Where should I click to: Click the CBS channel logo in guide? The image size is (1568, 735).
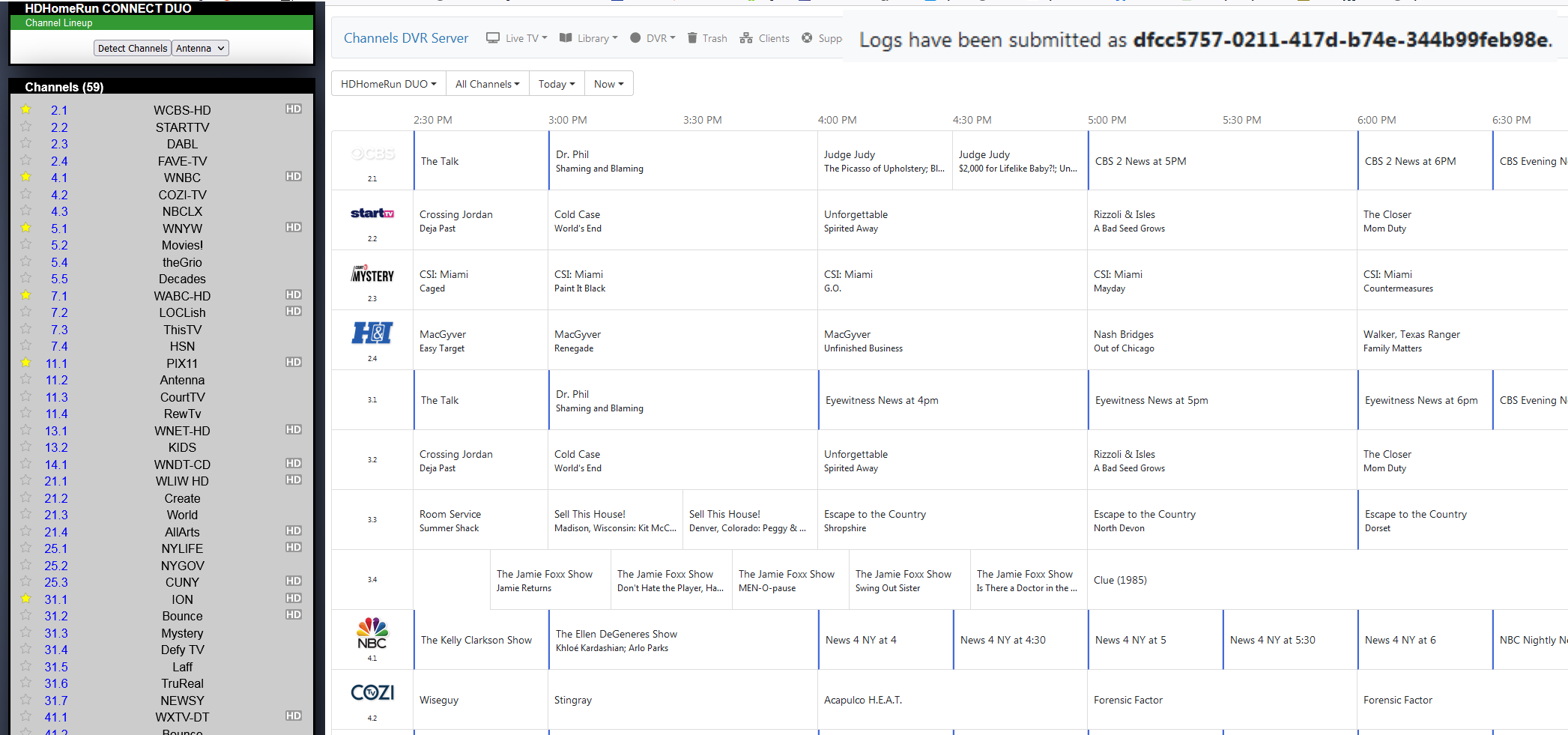(372, 154)
